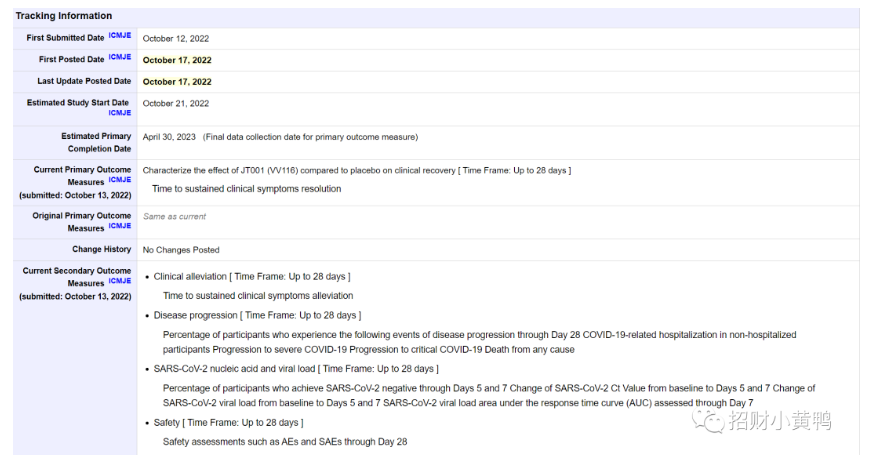
Task: Select the Disease progression outcome bullet
Action: [x=258, y=316]
